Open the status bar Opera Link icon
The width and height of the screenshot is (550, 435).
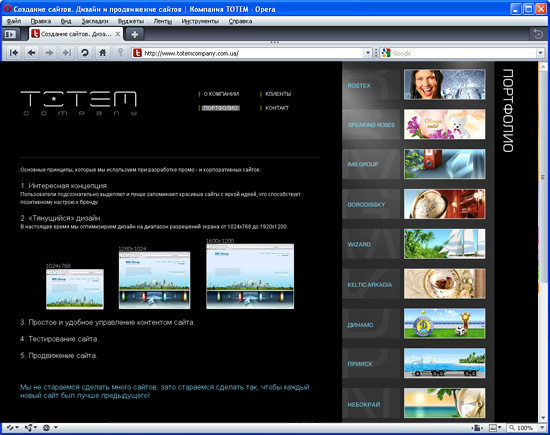pyautogui.click(x=11, y=428)
